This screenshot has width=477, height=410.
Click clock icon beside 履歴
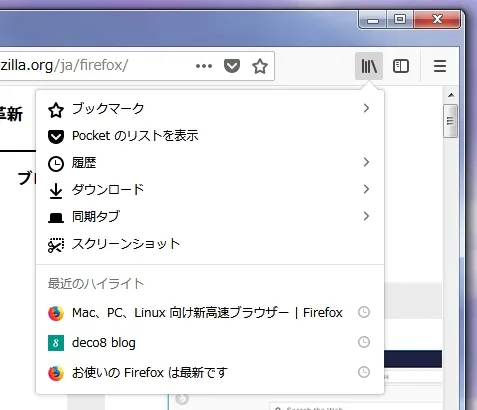coord(56,164)
